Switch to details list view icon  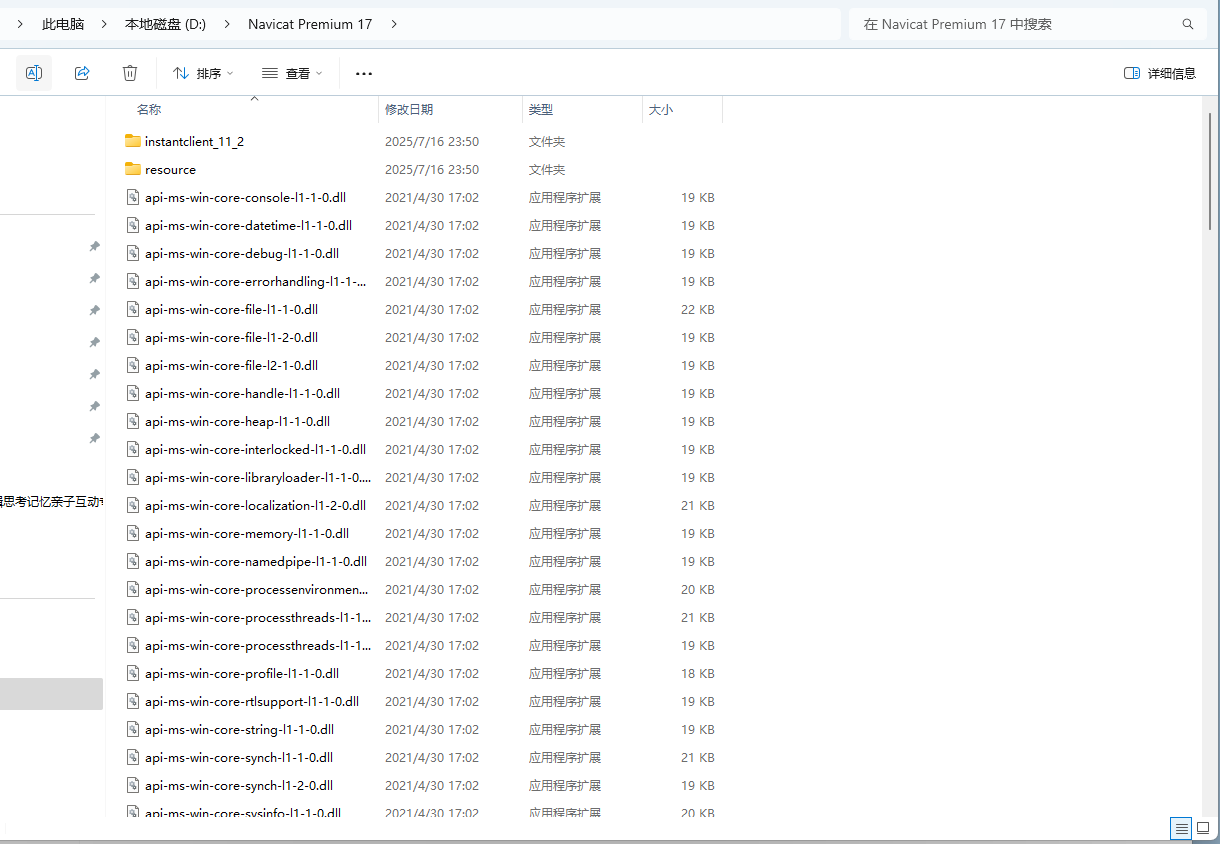(x=1181, y=828)
